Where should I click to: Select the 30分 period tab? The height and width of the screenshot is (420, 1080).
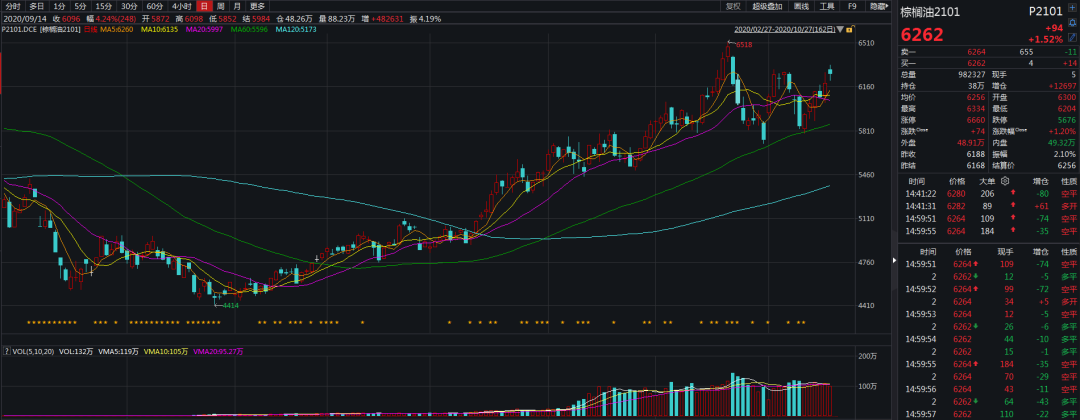[x=129, y=6]
